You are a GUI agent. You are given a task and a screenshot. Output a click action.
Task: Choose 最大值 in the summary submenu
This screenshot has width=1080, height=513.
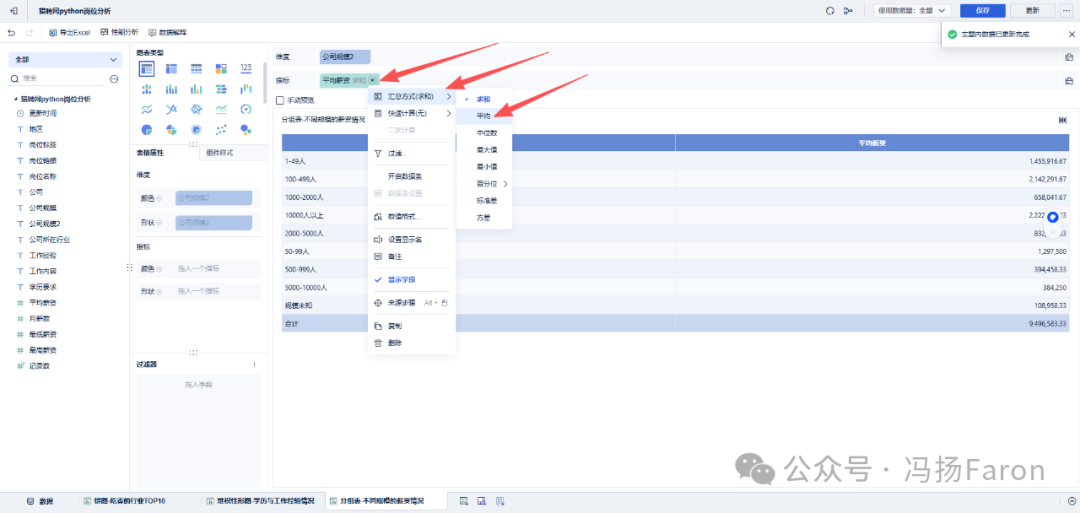pyautogui.click(x=484, y=149)
